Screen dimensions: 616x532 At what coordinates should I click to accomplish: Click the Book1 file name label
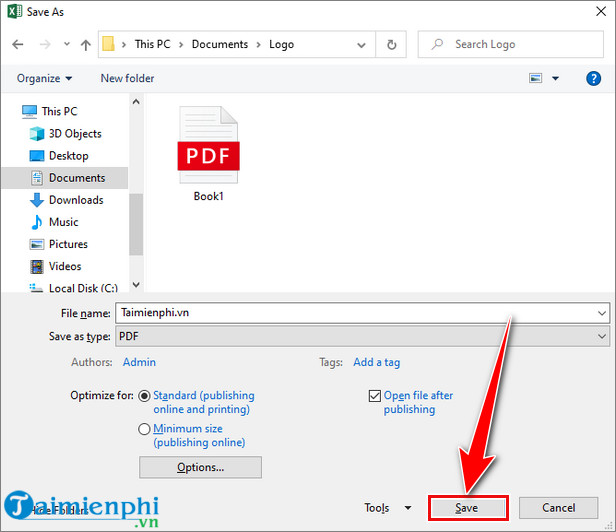(x=209, y=196)
